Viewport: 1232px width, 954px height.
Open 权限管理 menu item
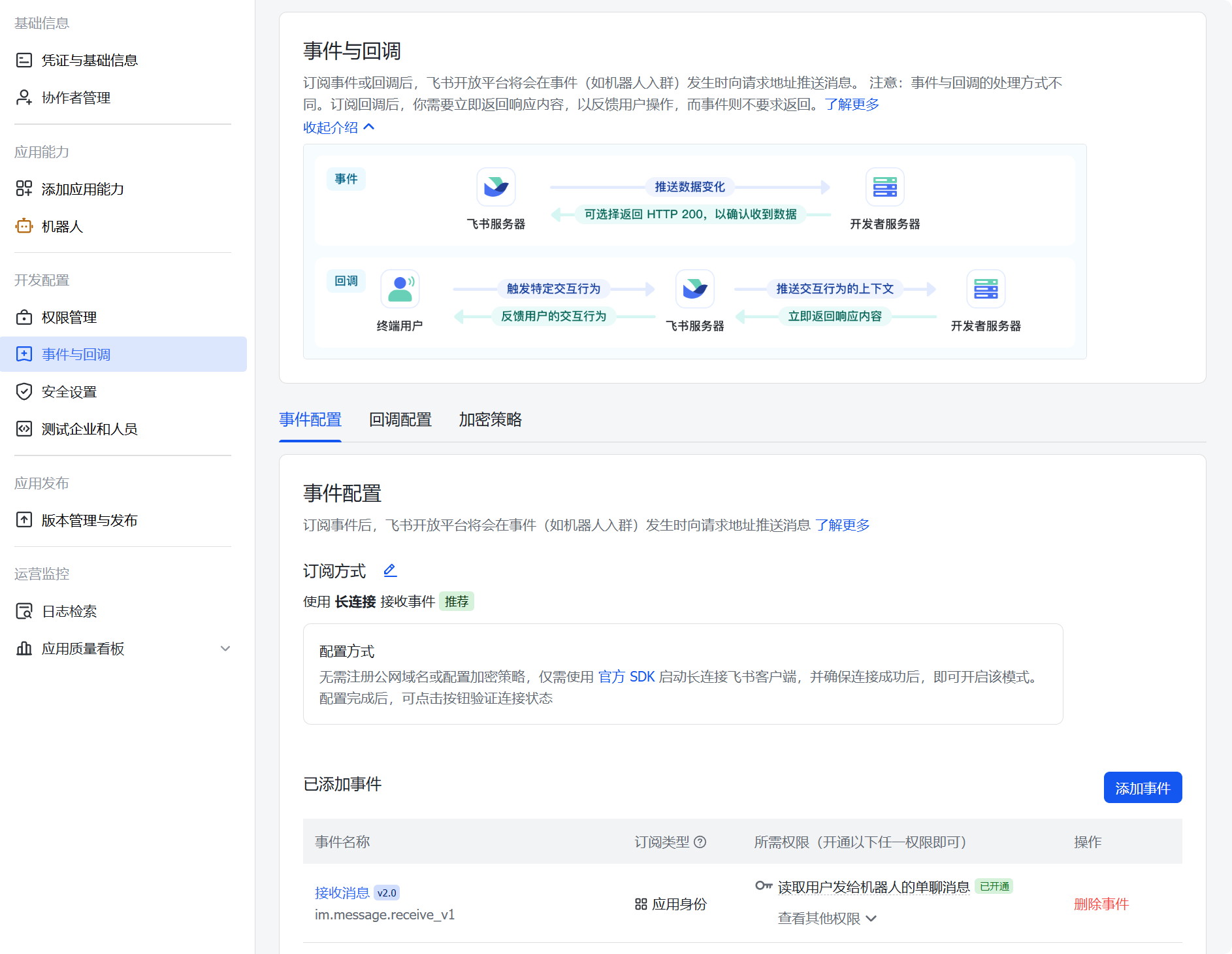click(123, 317)
